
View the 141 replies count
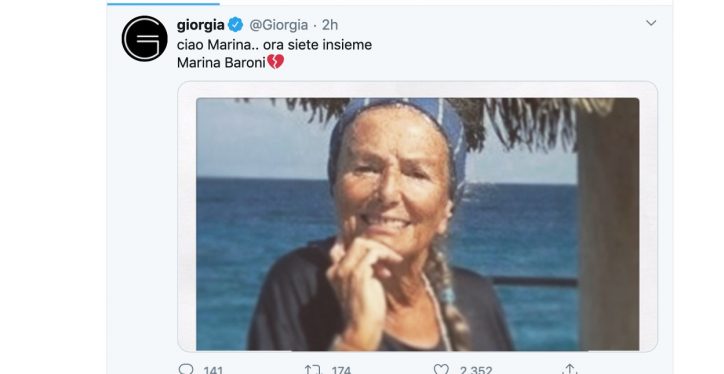[x=213, y=370]
